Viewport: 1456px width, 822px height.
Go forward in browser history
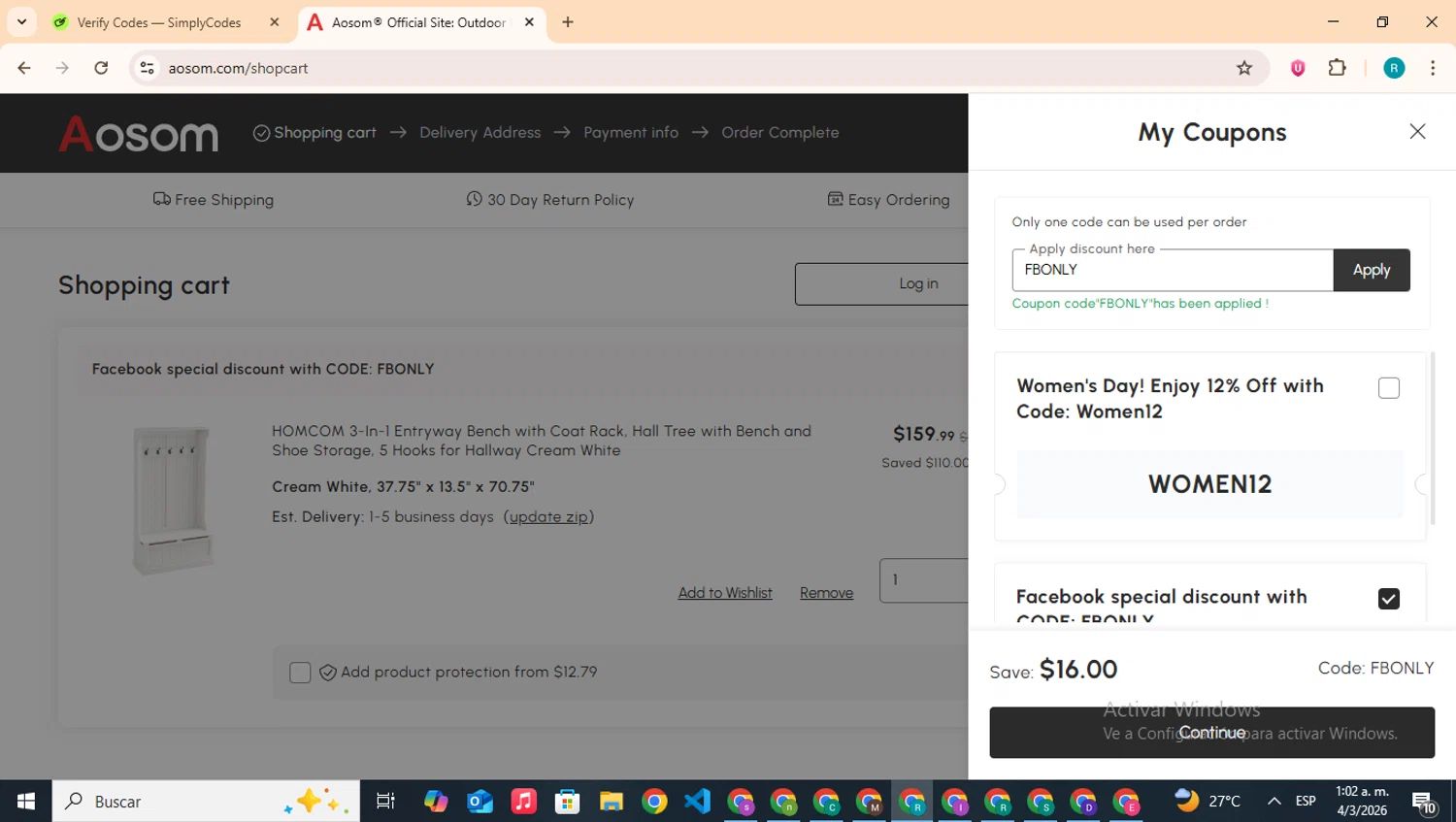pos(62,68)
